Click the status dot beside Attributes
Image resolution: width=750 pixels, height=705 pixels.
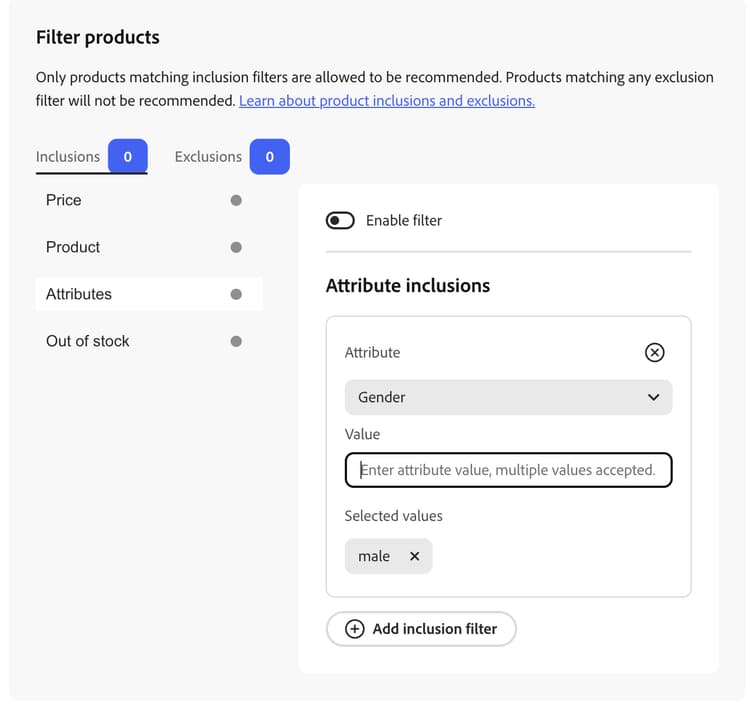click(236, 294)
